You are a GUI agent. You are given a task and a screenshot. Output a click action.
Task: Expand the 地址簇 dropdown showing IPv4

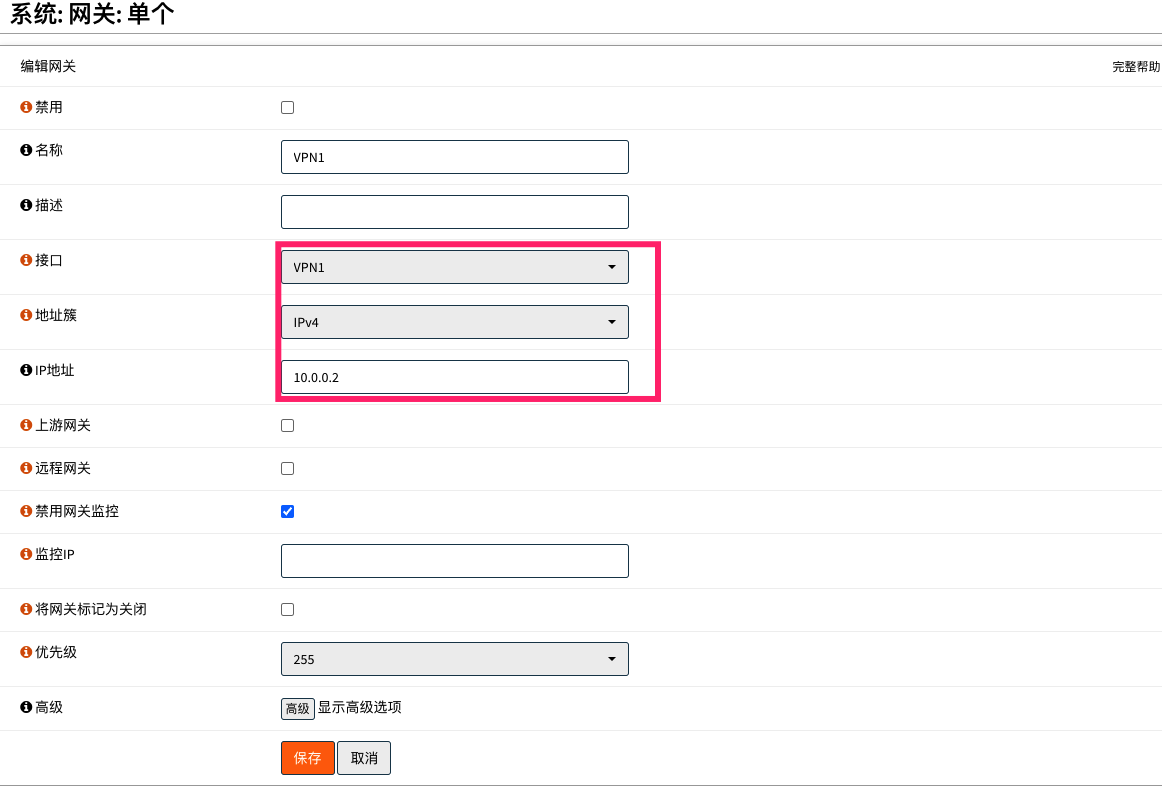pyautogui.click(x=454, y=322)
